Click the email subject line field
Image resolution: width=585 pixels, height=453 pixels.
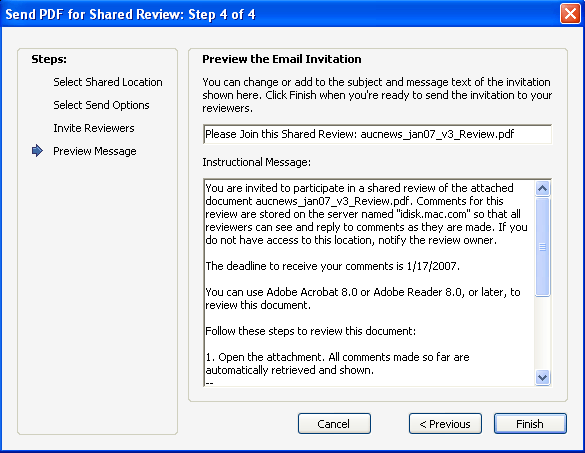(x=377, y=134)
